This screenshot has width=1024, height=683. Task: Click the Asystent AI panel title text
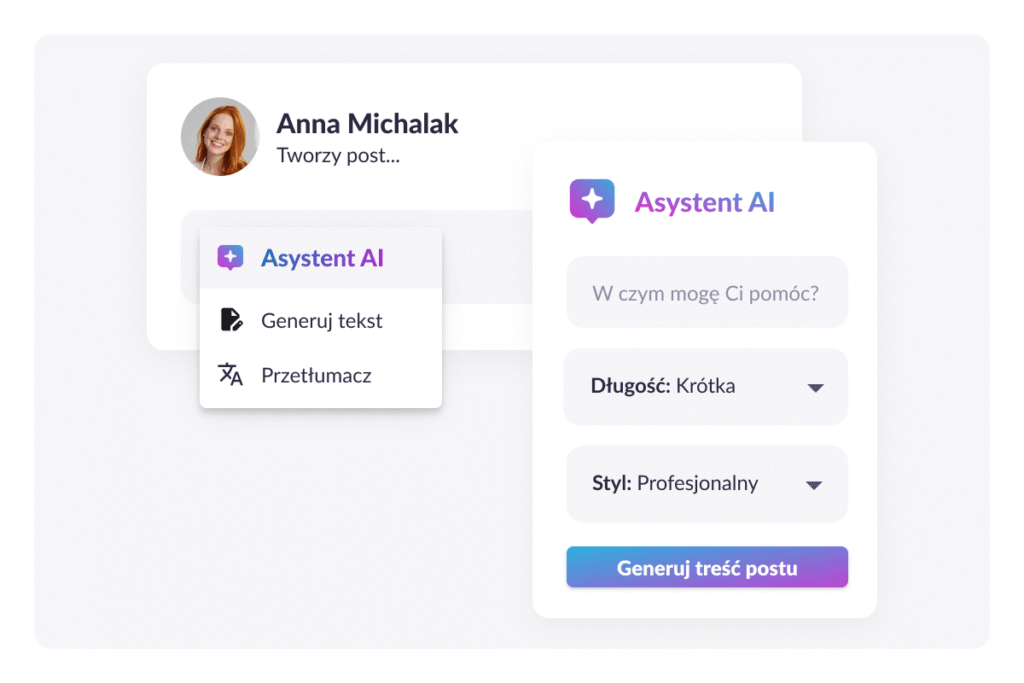[x=705, y=202]
